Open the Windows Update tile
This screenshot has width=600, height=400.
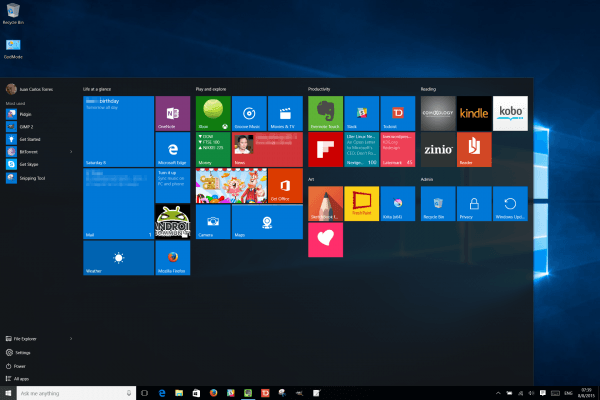[510, 204]
